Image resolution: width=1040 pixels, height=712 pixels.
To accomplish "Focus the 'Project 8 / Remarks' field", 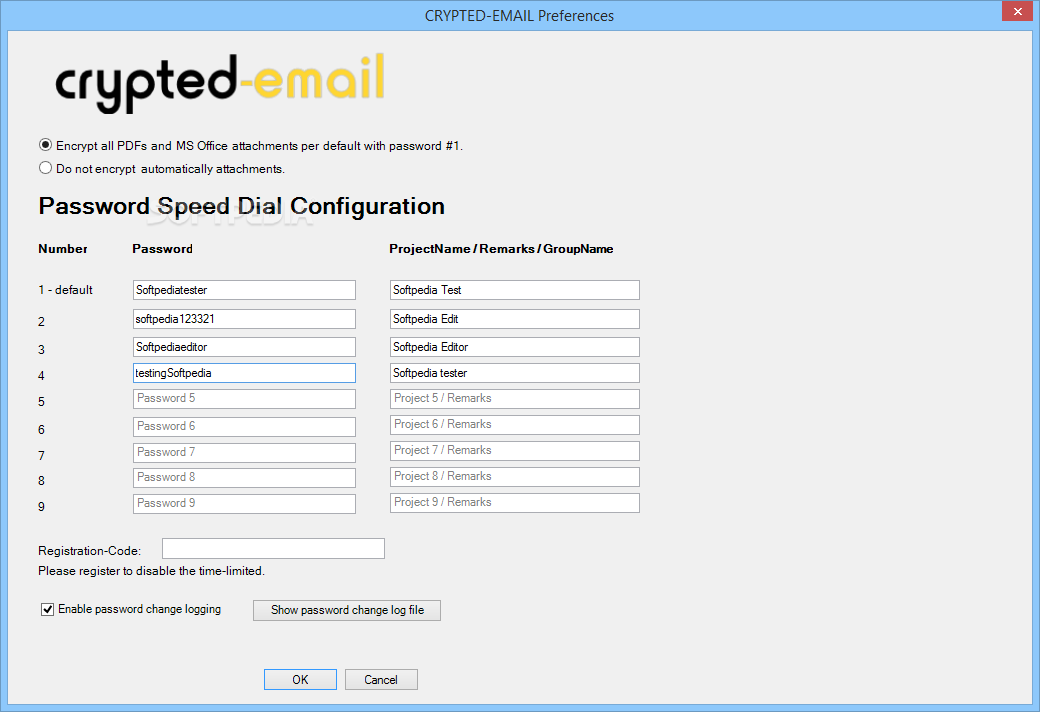I will (515, 476).
